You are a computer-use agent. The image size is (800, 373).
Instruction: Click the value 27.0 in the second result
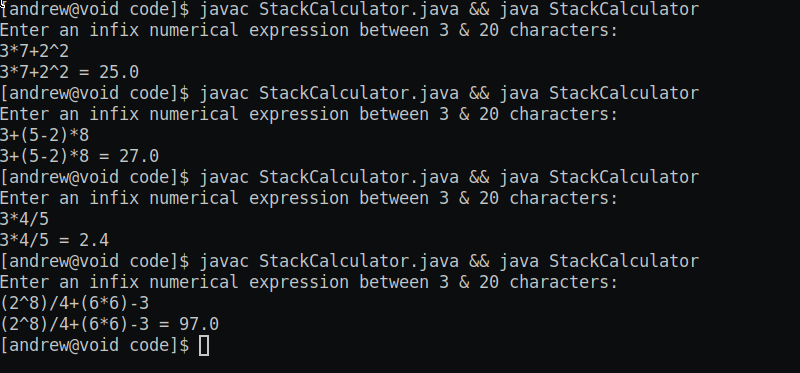pos(139,156)
